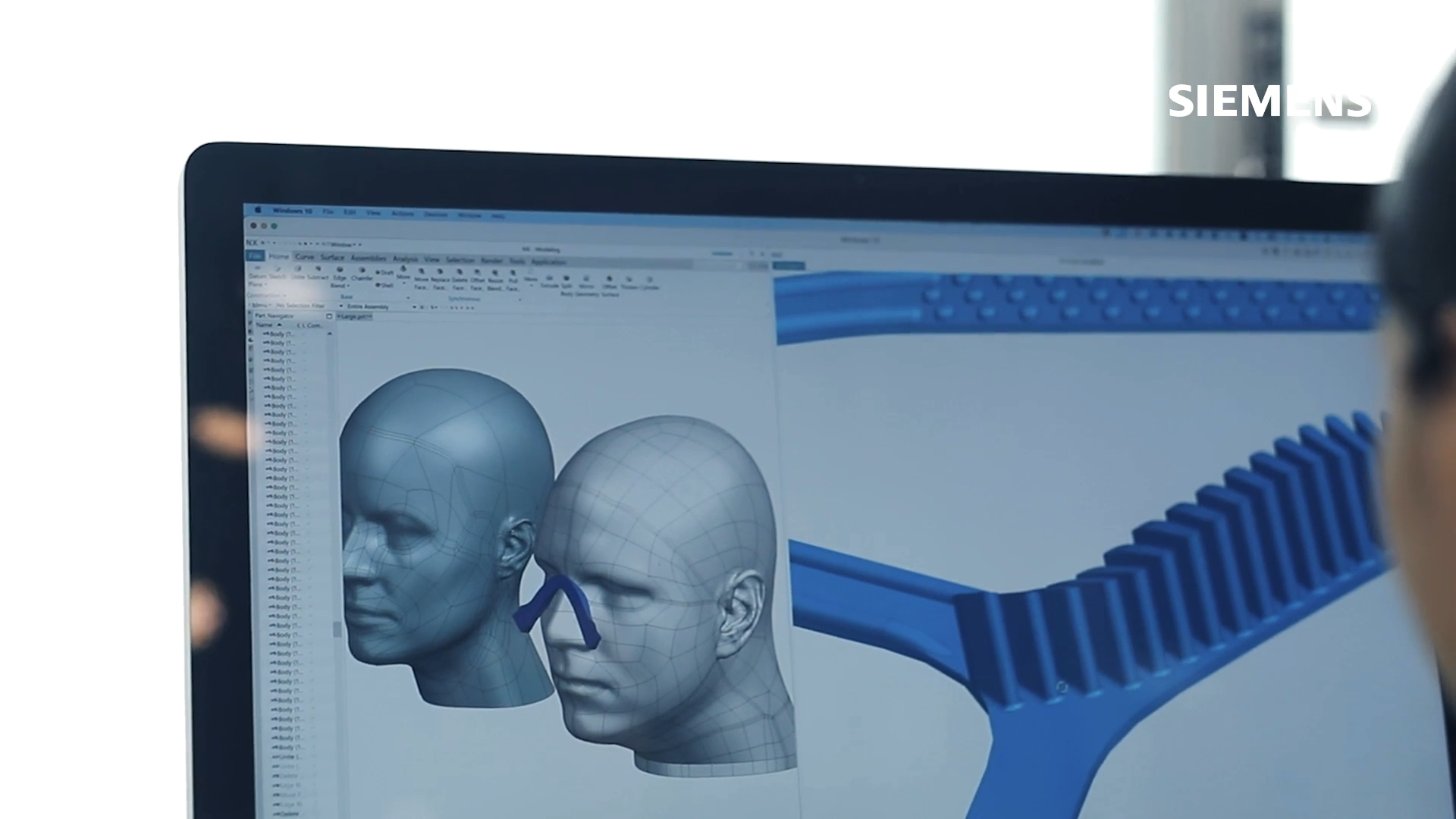Click the Part Navigator panel maximize box
This screenshot has width=1456, height=819.
tap(329, 316)
